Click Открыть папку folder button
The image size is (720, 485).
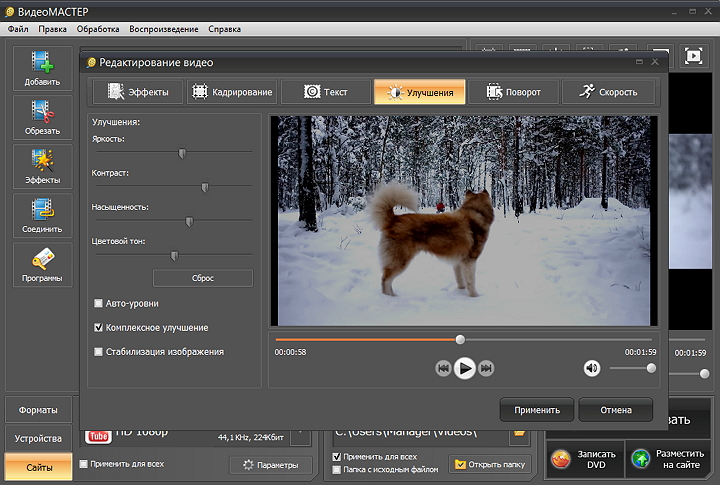[490, 464]
